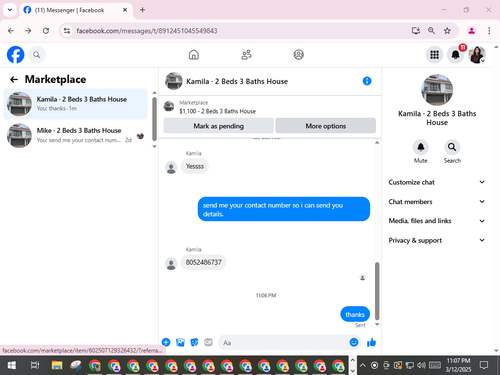Attach a photo using the image icon
Viewport: 500px width, 375px height.
(180, 342)
